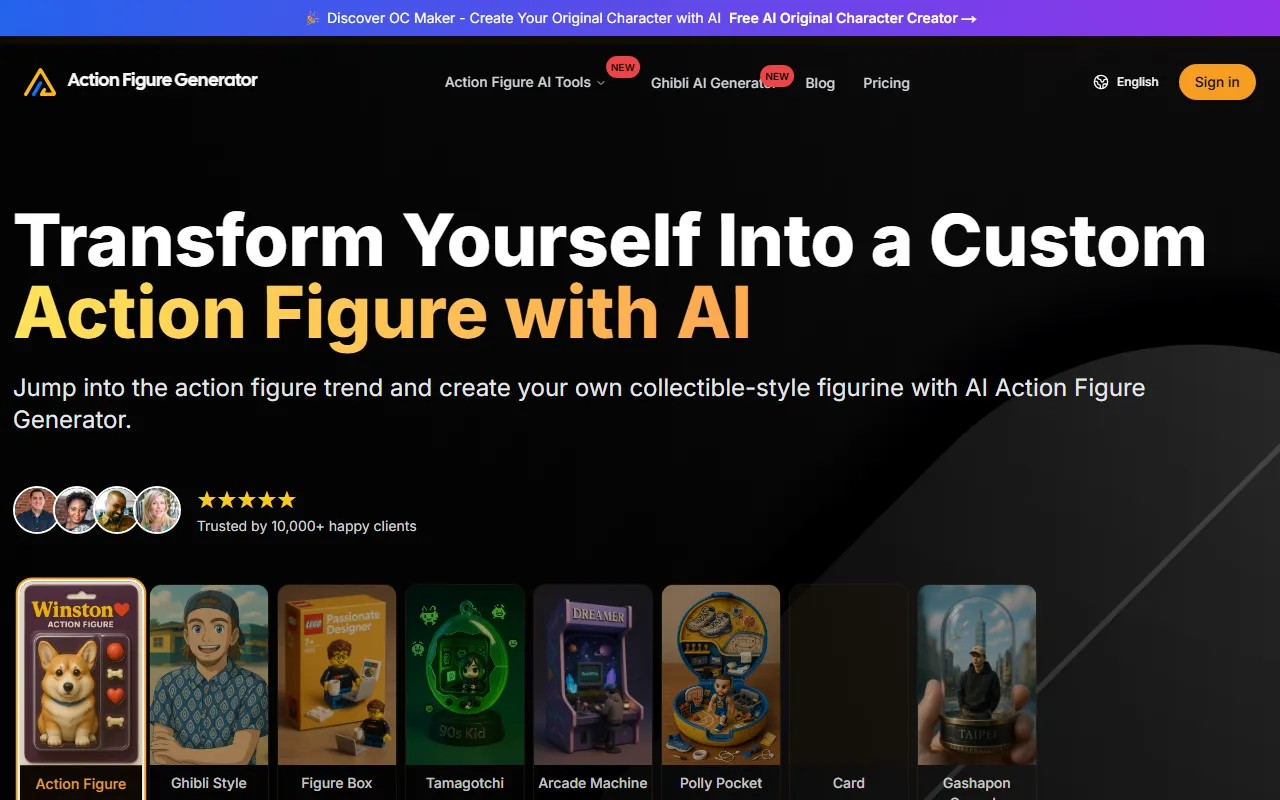Click the NEW badge on Ghibli AI Generator
1280x800 pixels.
tap(777, 76)
